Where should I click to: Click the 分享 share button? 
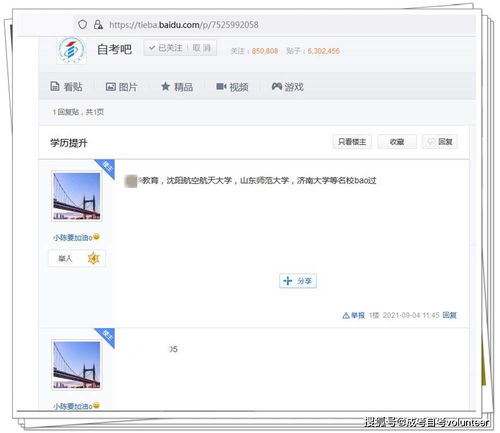click(298, 281)
